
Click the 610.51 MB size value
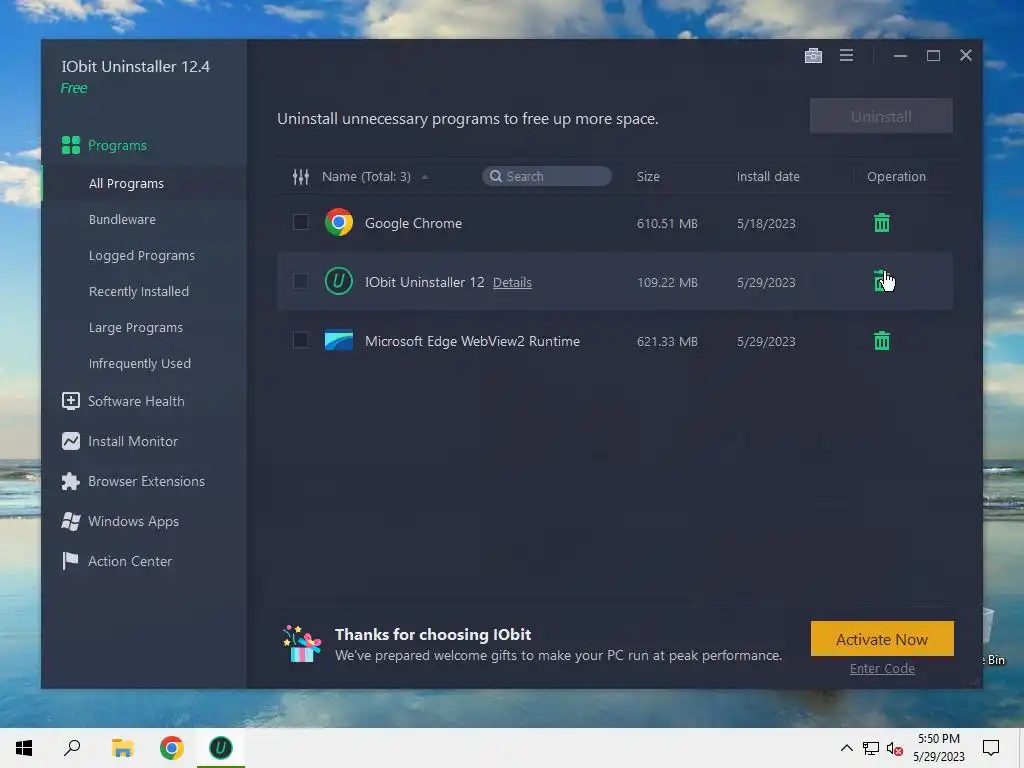tap(667, 223)
